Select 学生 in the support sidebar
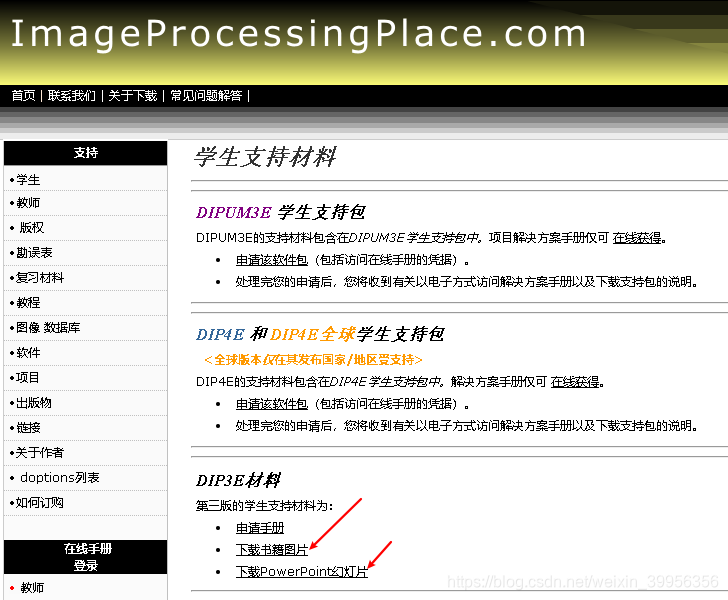The width and height of the screenshot is (728, 600). pos(28,180)
